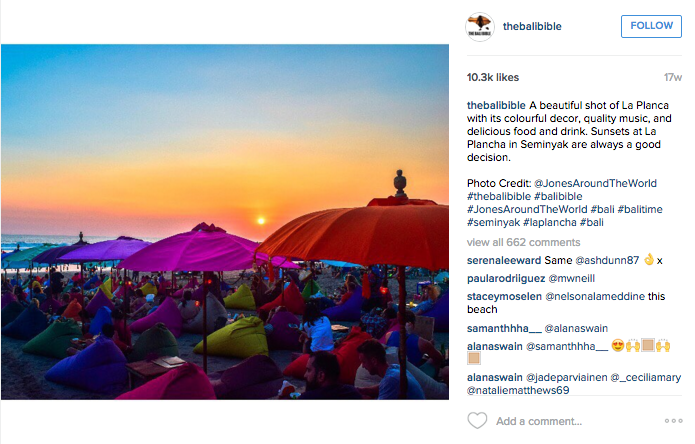The image size is (695, 444).
Task: Open the #laplancha hashtag
Action: coord(550,222)
